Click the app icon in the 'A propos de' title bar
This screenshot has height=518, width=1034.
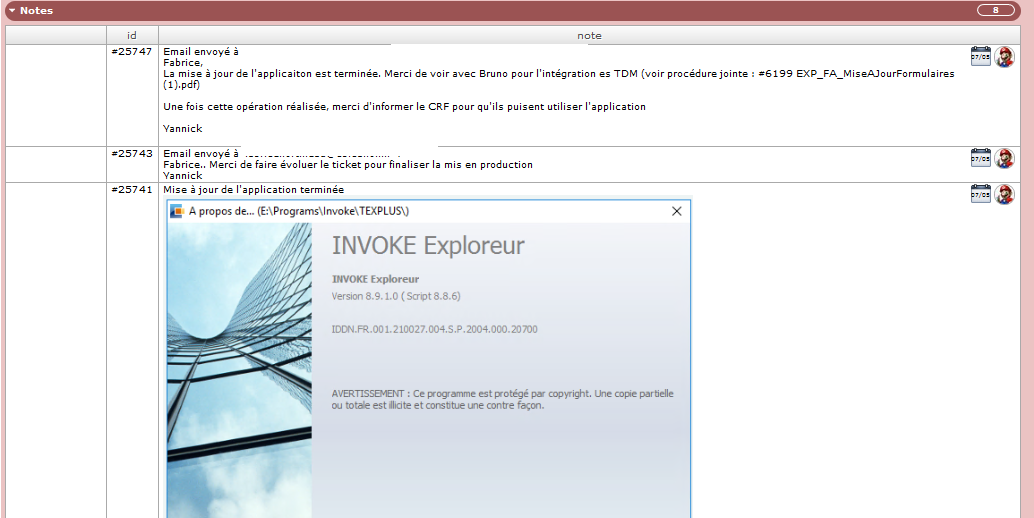coord(177,211)
